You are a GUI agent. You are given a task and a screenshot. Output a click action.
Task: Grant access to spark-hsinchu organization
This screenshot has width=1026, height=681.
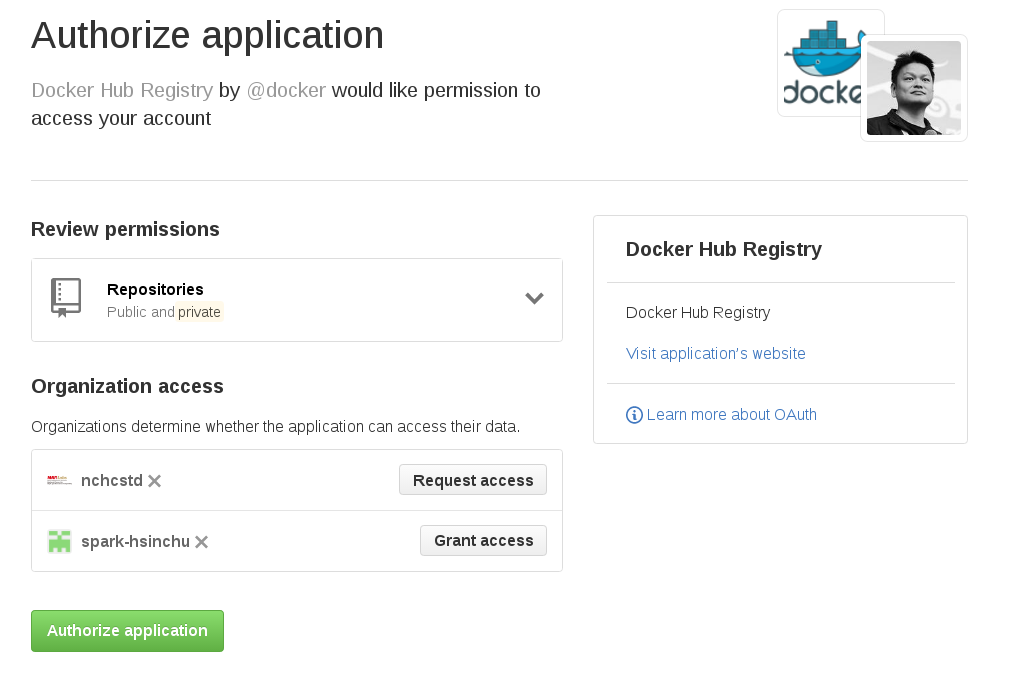point(484,540)
